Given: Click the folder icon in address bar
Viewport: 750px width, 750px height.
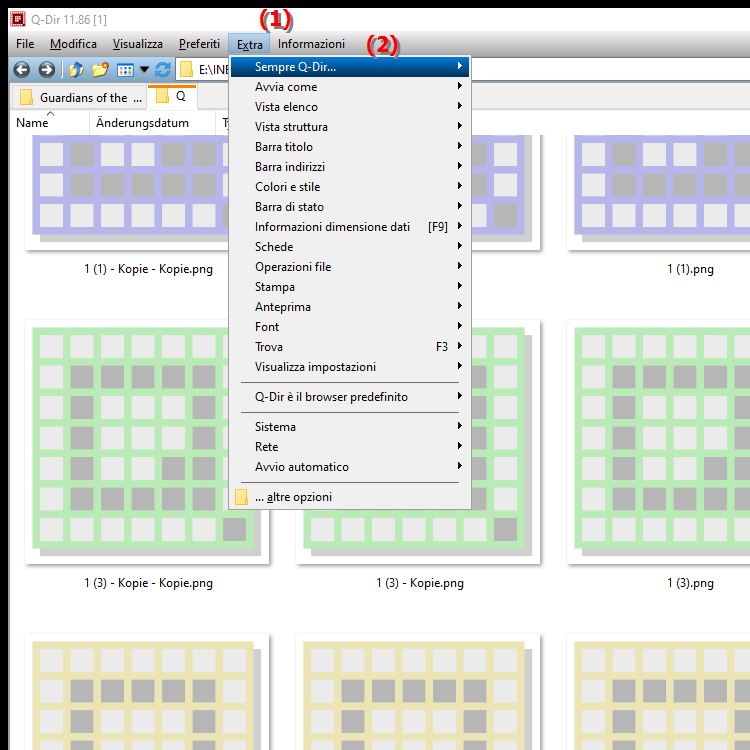Looking at the screenshot, I should tap(186, 70).
